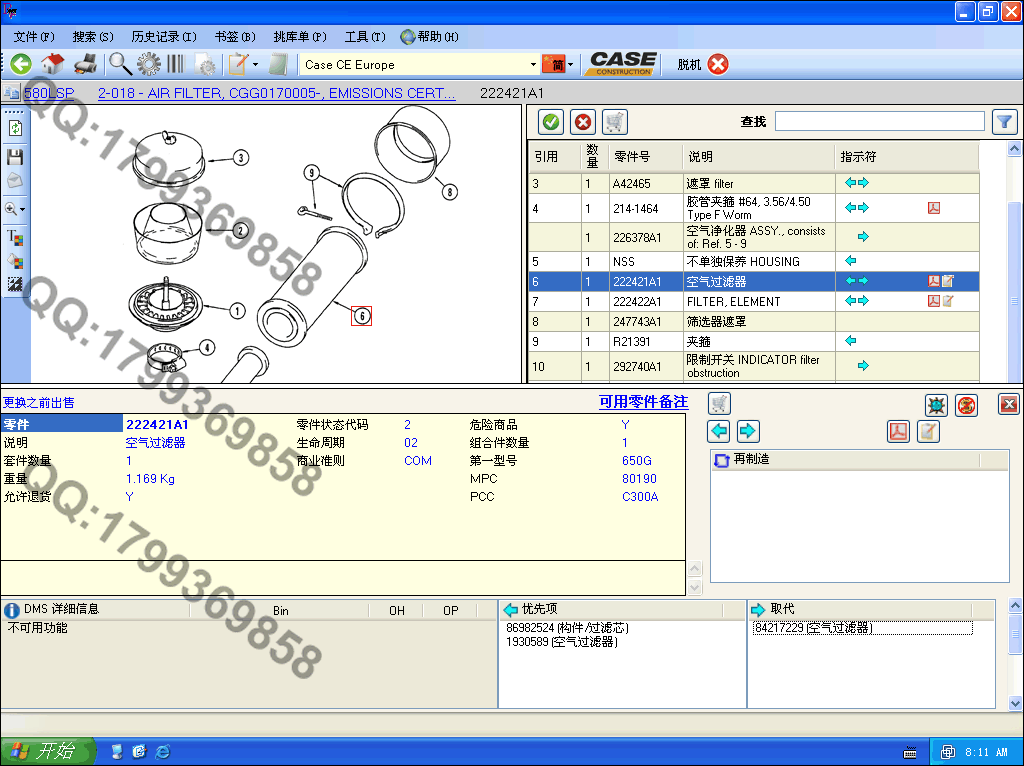Open the zoom tool dropdown arrow
The image size is (1024, 766).
(23, 210)
